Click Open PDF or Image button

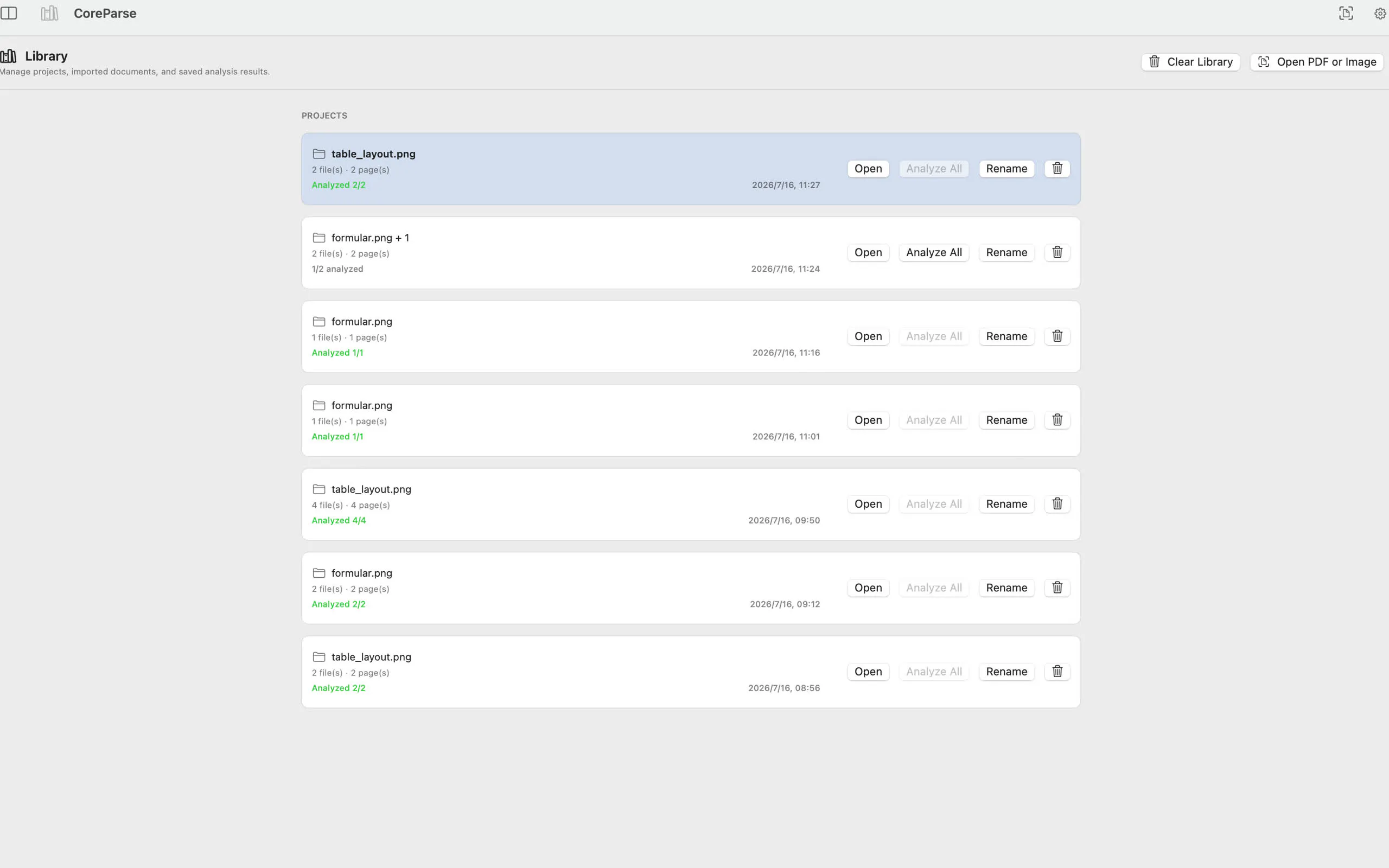[x=1317, y=62]
